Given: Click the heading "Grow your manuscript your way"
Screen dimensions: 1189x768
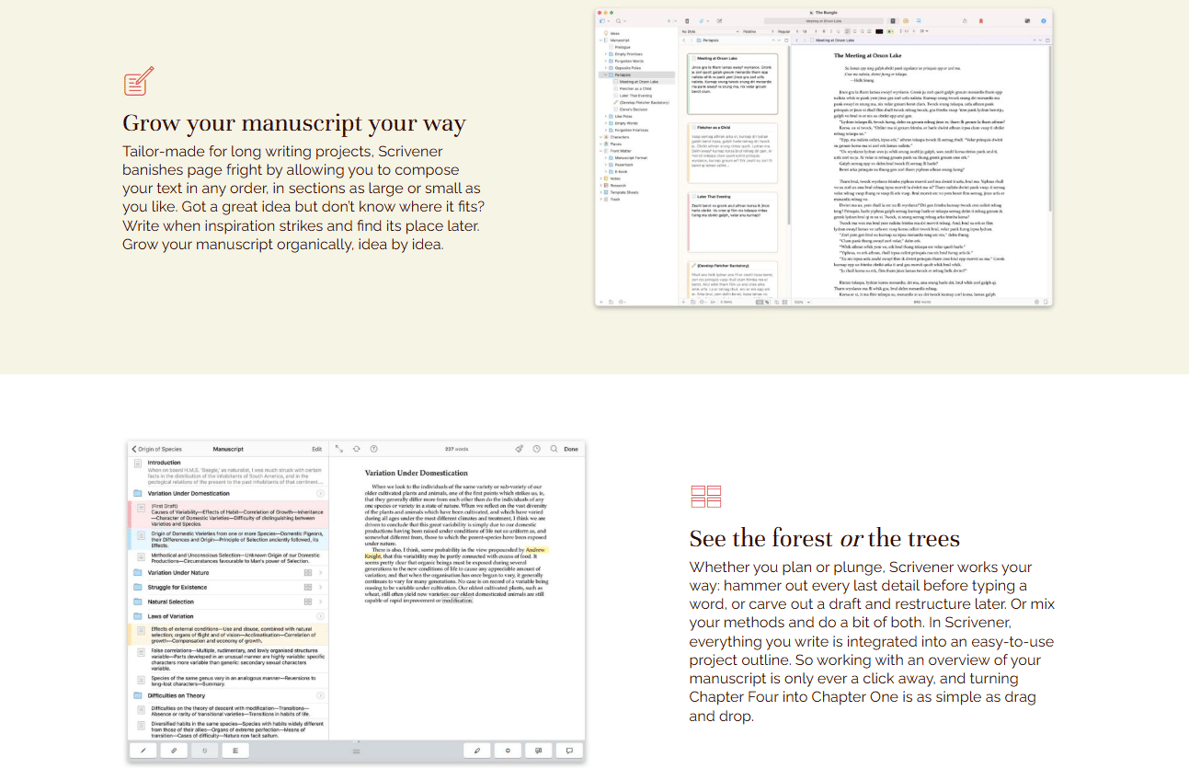Looking at the screenshot, I should (294, 122).
